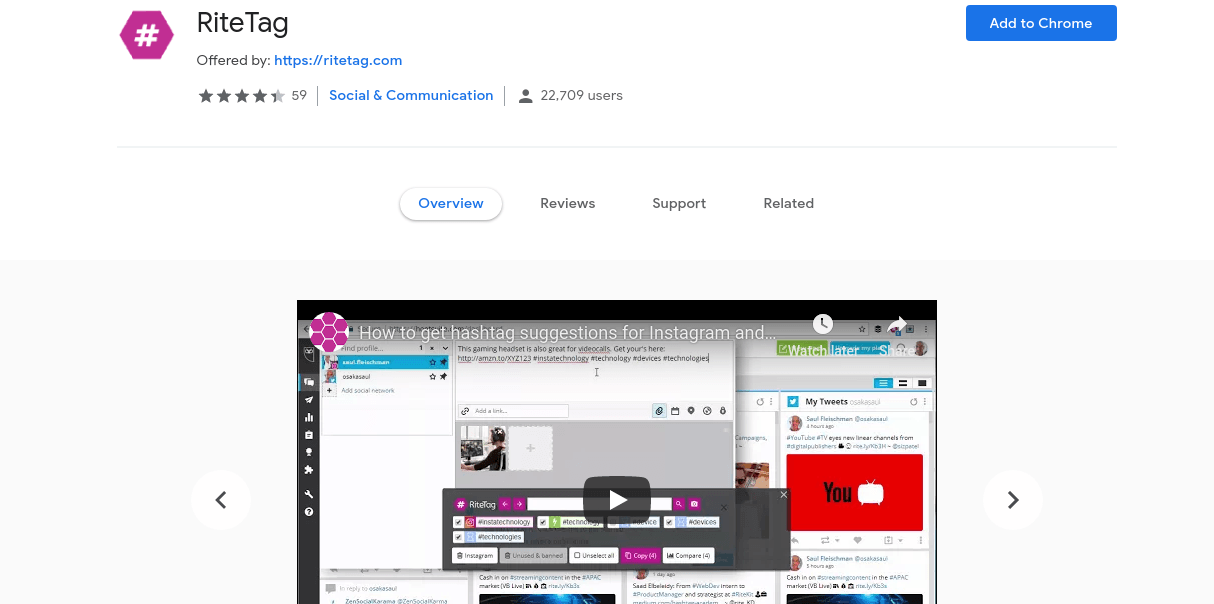Open the video channel's honeycomb avatar
The width and height of the screenshot is (1214, 604).
(329, 333)
